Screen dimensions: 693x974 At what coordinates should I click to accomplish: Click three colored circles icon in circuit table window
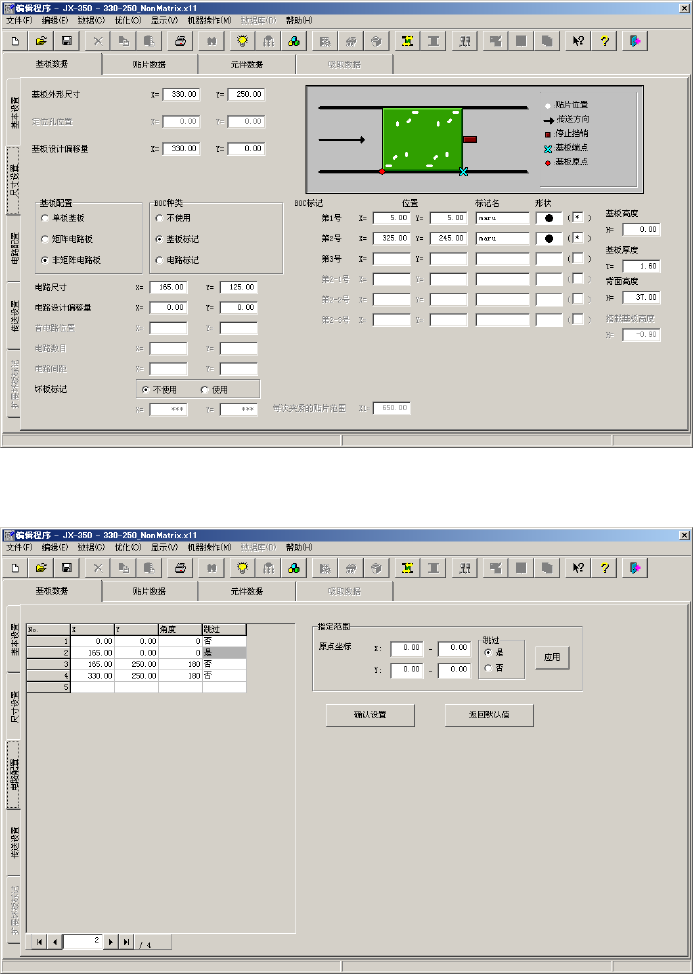coord(294,568)
